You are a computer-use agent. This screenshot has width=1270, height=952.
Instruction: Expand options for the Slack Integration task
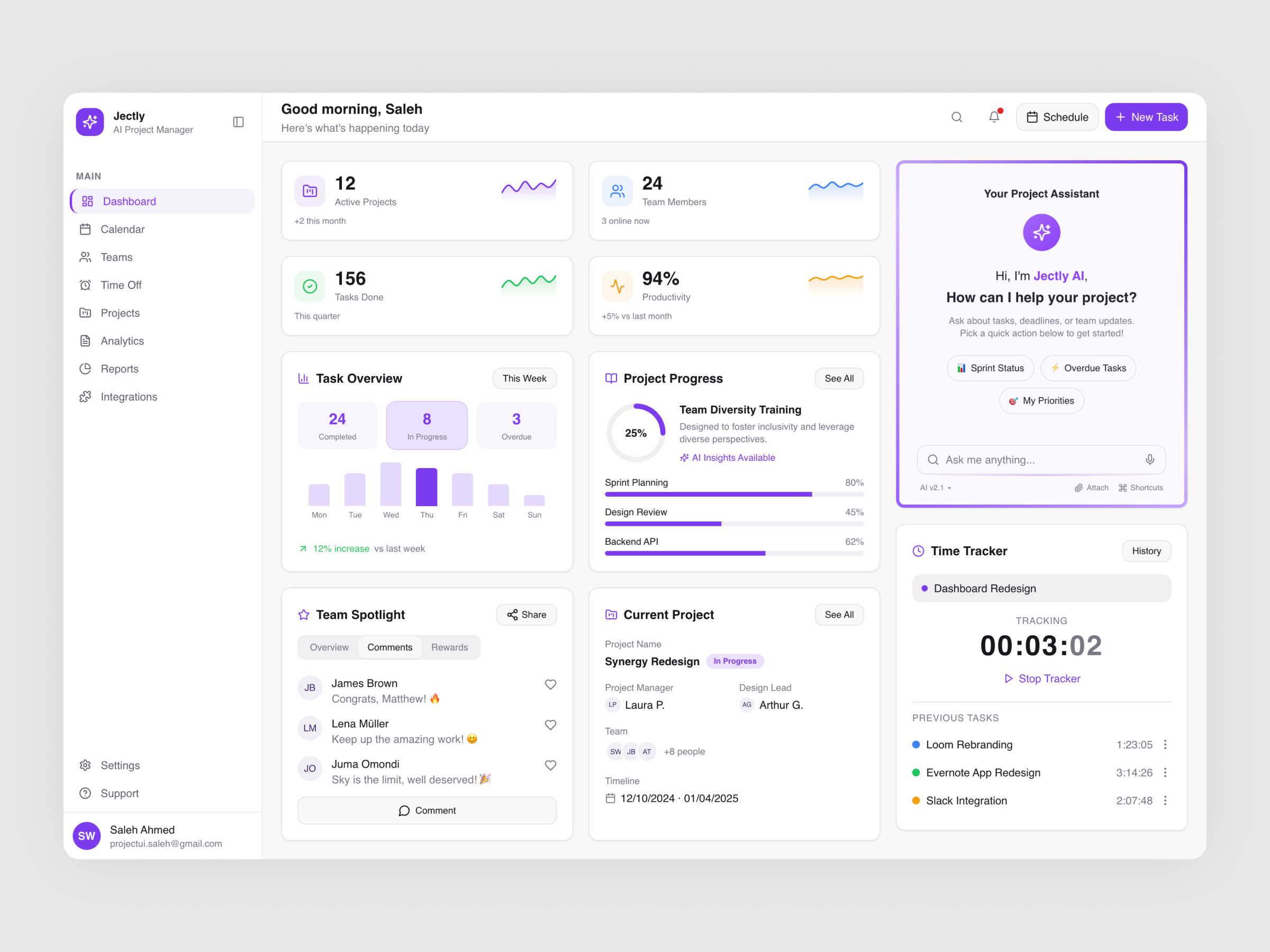(x=1166, y=801)
